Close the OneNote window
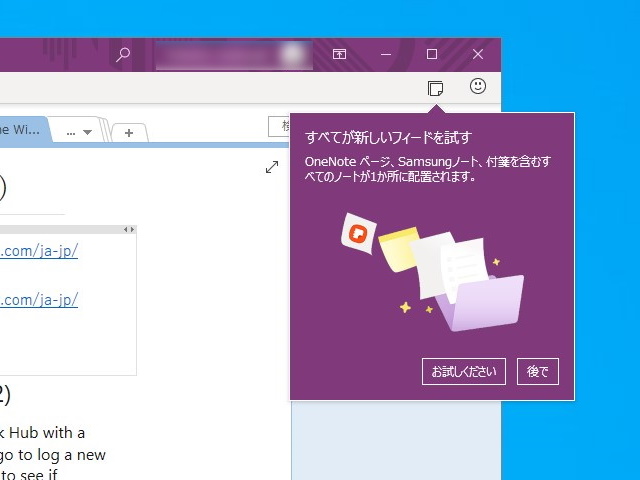Image resolution: width=640 pixels, height=480 pixels. 478,54
